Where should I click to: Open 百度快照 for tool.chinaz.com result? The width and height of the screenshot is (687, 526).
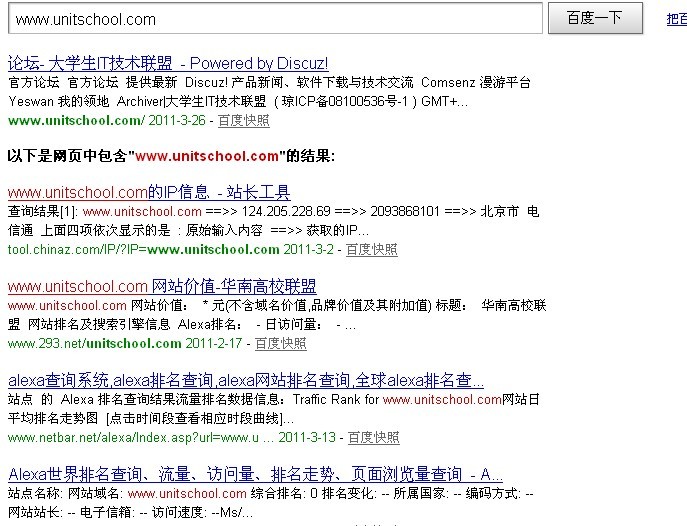pos(372,249)
